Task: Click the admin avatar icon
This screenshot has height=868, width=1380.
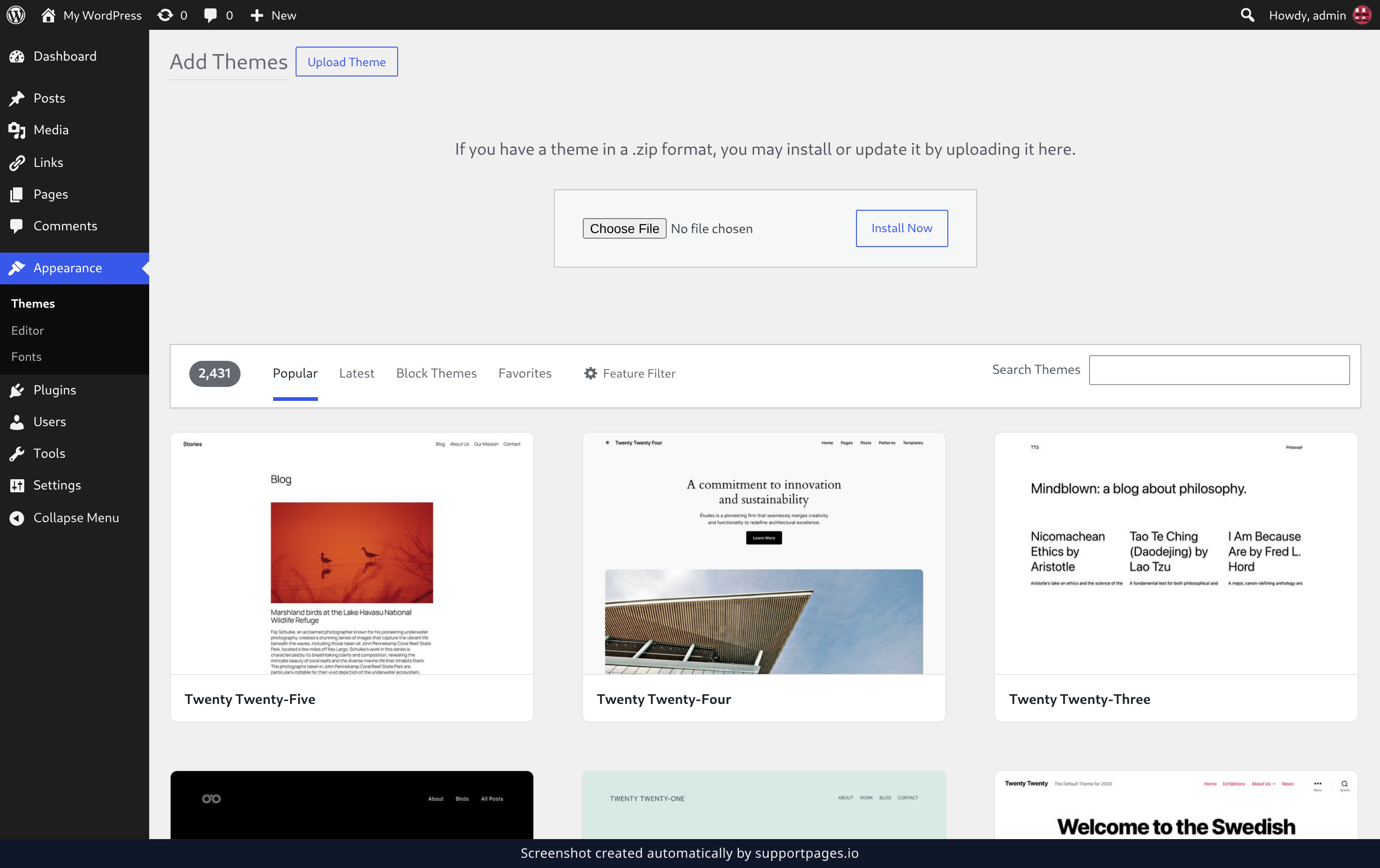Action: (x=1362, y=15)
